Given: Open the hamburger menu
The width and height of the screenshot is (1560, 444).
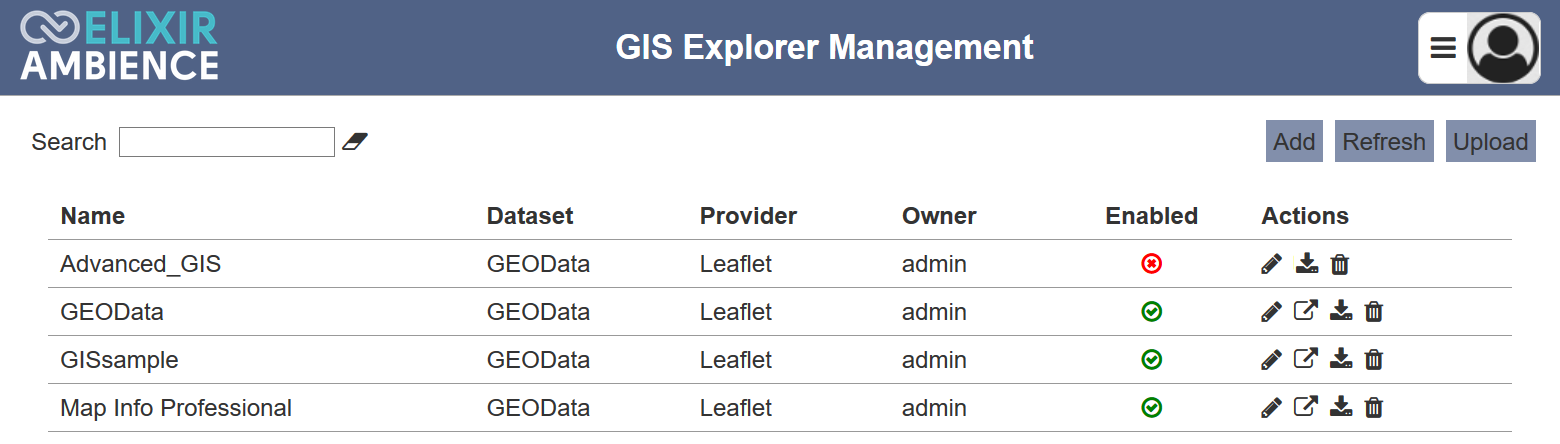Looking at the screenshot, I should pyautogui.click(x=1443, y=48).
